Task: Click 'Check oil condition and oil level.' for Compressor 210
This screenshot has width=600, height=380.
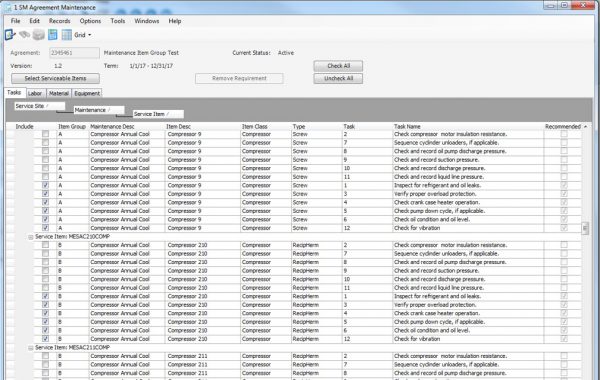Action: (432, 330)
